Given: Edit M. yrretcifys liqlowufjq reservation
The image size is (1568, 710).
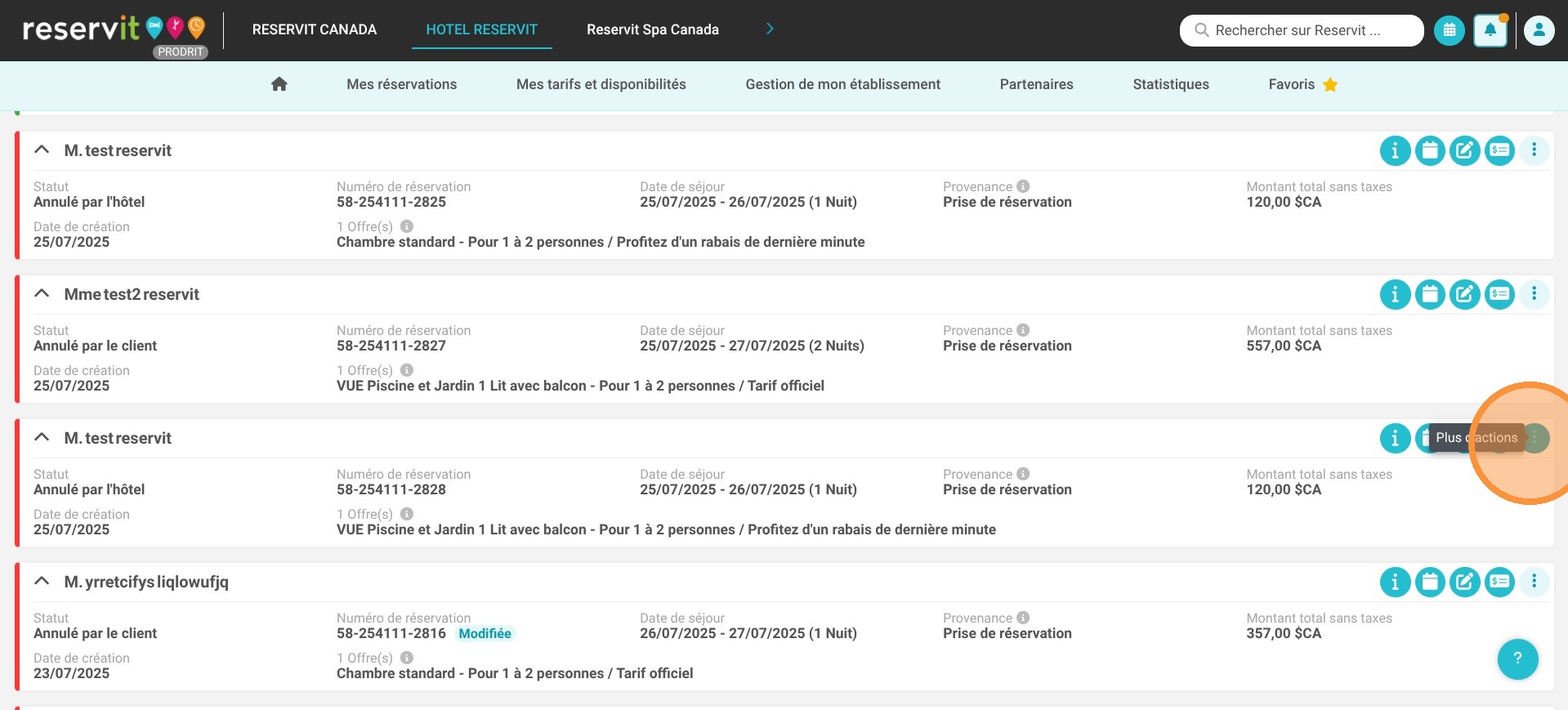Looking at the screenshot, I should (1465, 582).
